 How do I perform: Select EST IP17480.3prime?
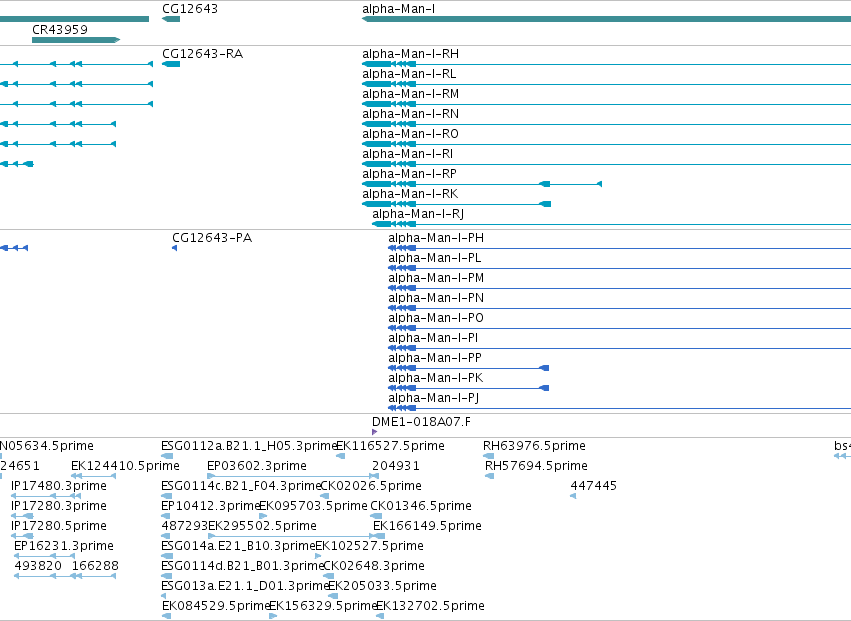[59, 486]
